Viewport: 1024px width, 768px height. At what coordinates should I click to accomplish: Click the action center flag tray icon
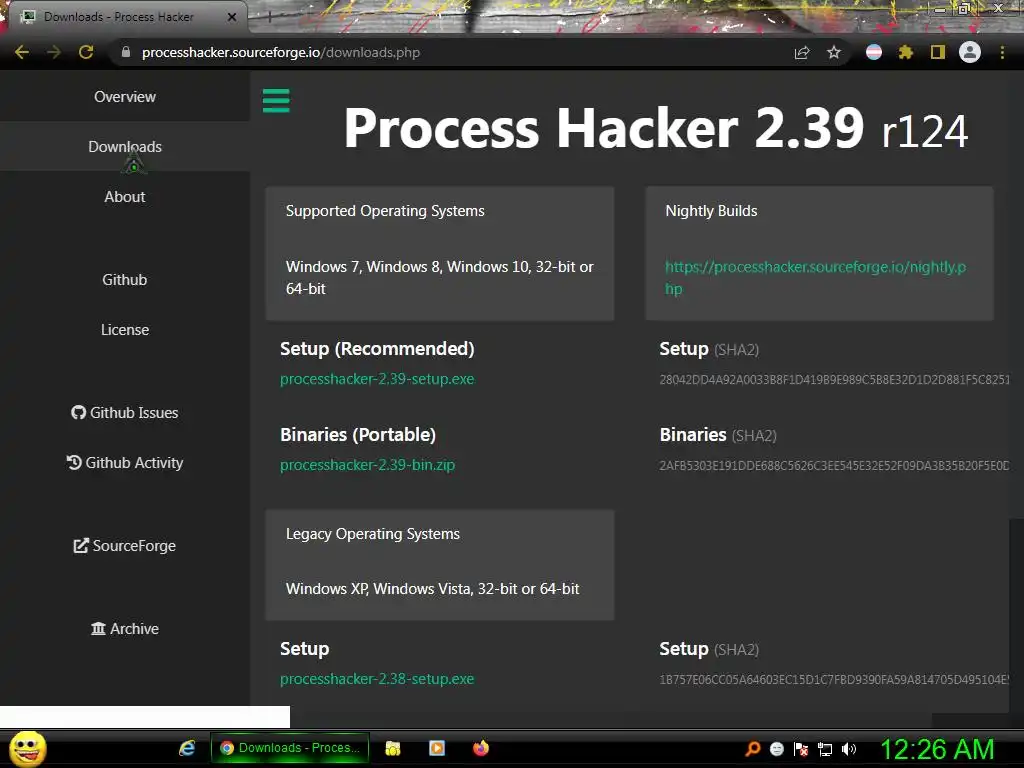point(801,749)
